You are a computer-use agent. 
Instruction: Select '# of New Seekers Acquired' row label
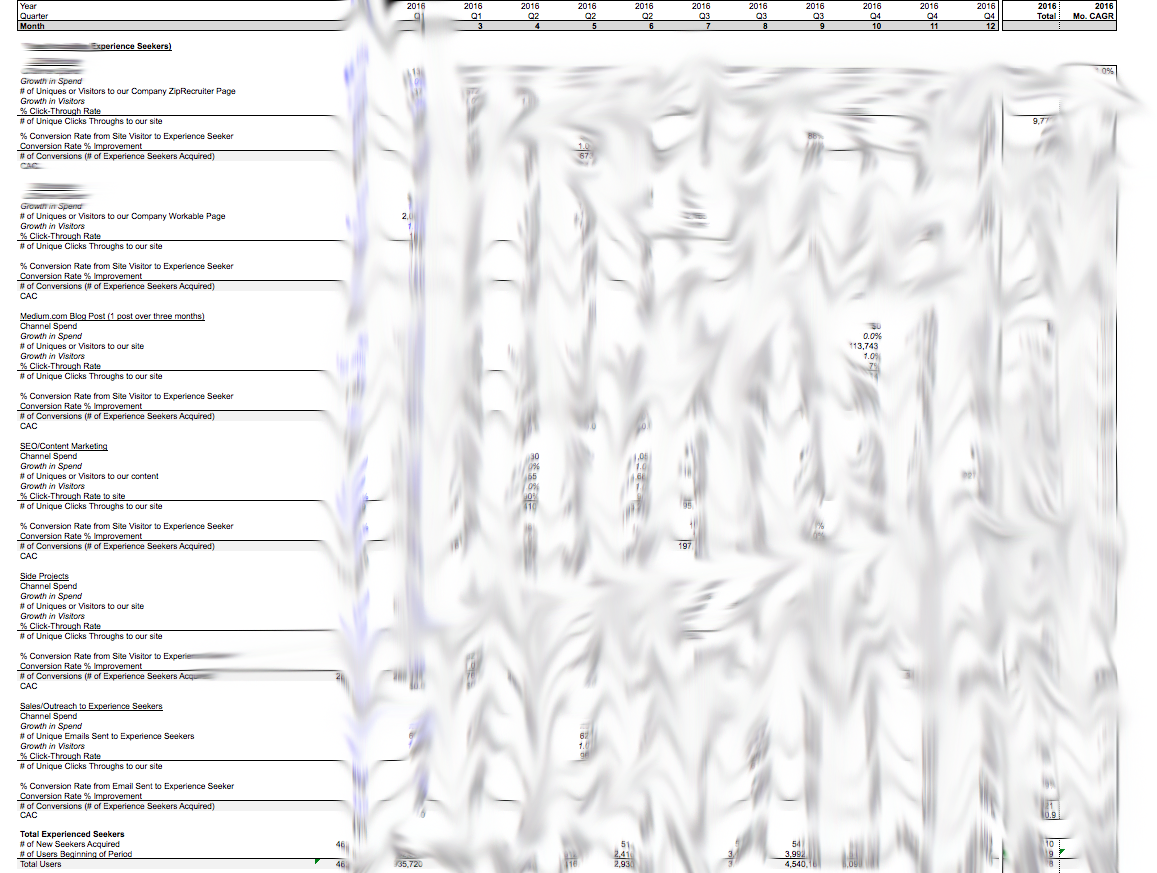pos(69,844)
